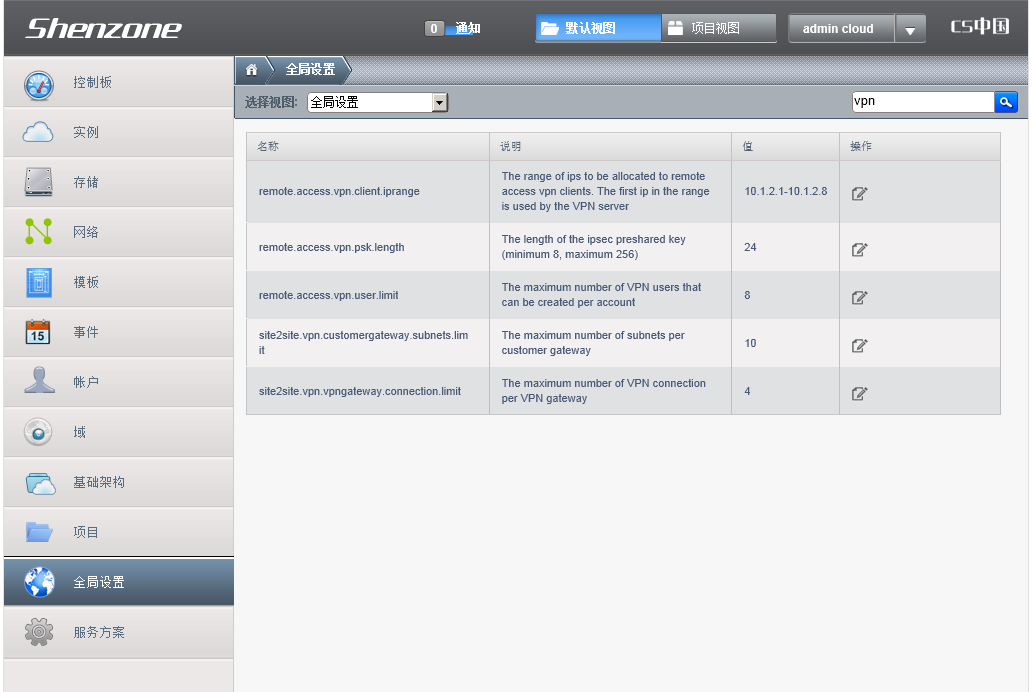Edit remote.access.vpn.psk.length setting
Image resolution: width=1033 pixels, height=692 pixels.
(x=858, y=249)
